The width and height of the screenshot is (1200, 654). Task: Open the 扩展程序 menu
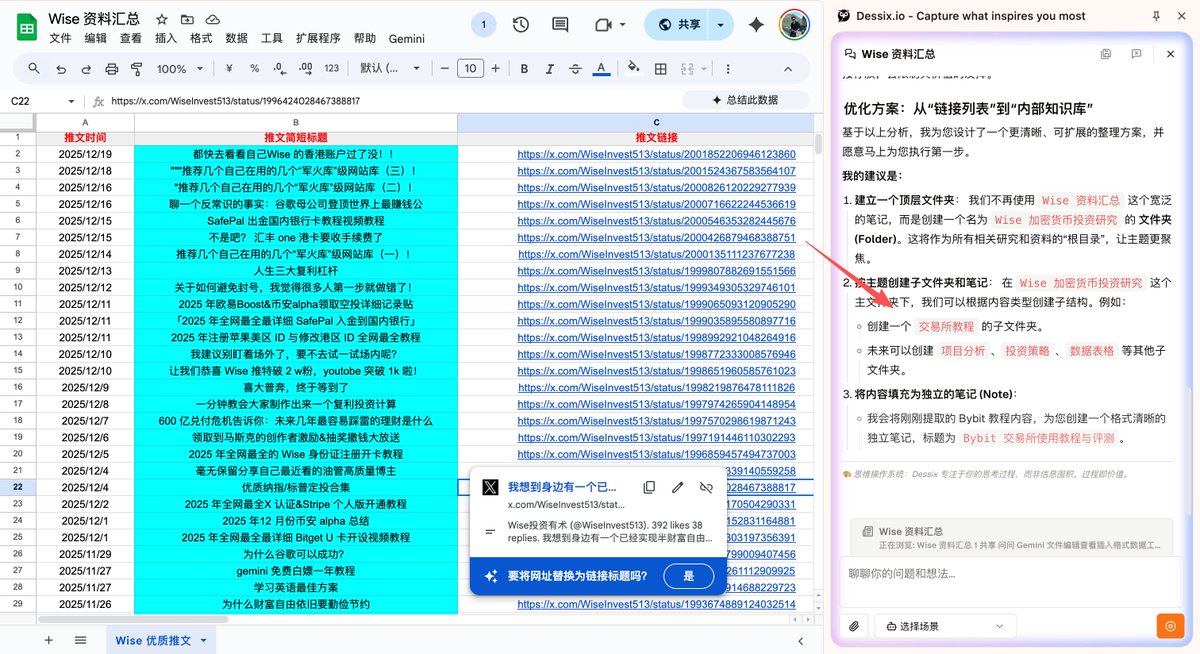click(x=318, y=38)
